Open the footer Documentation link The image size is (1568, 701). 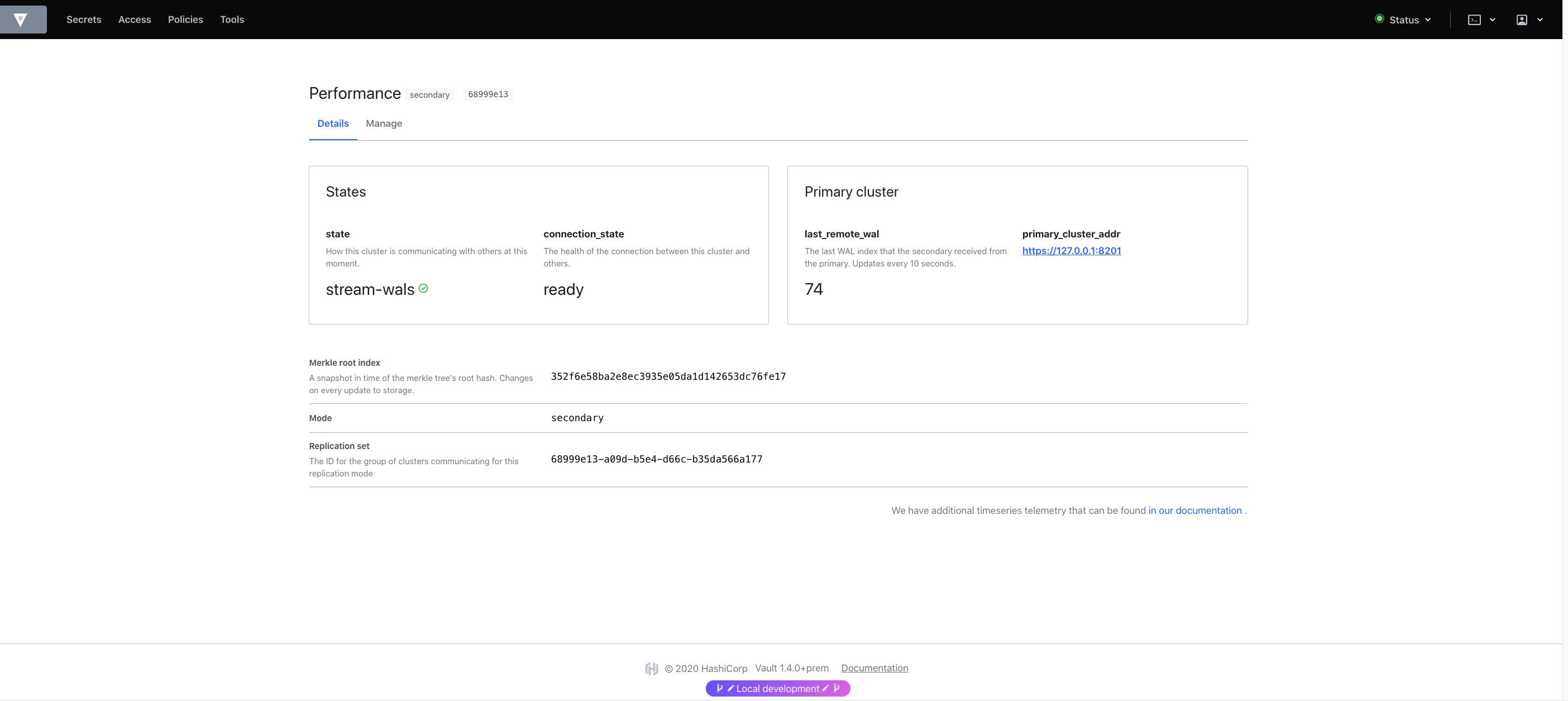click(x=874, y=668)
